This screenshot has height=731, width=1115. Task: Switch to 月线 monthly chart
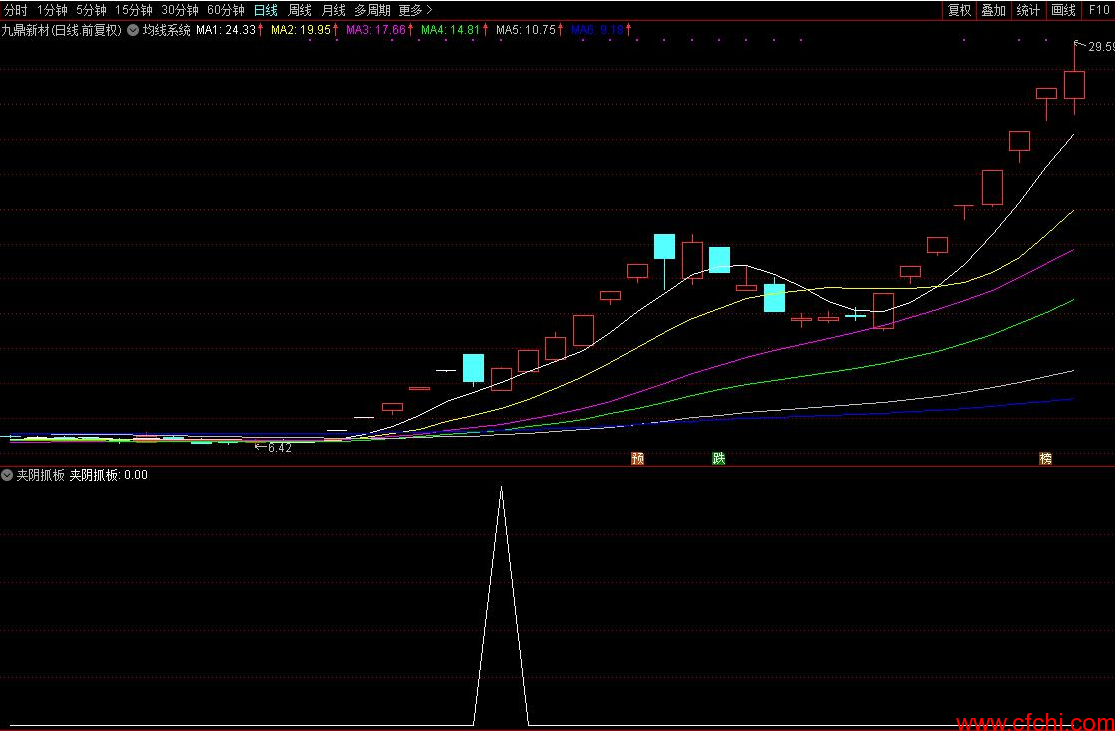click(x=333, y=10)
